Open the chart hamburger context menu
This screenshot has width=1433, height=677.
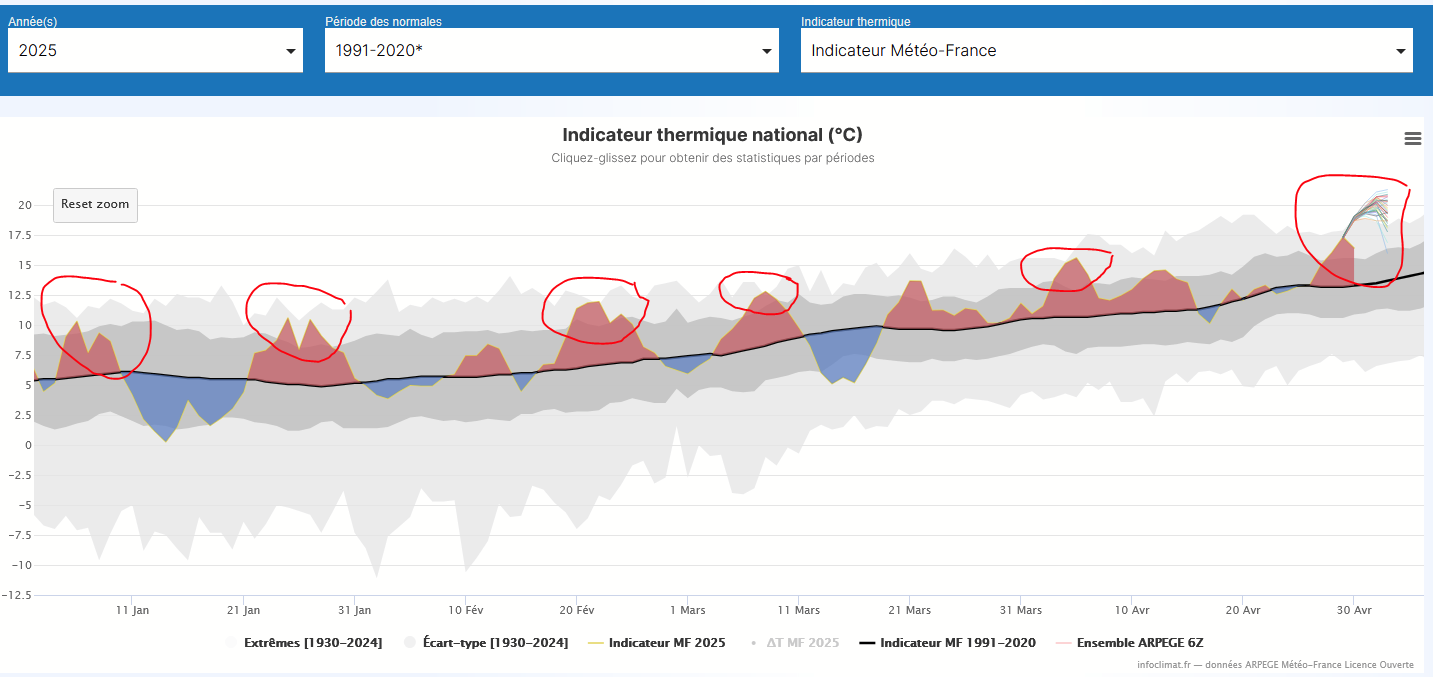[1412, 139]
